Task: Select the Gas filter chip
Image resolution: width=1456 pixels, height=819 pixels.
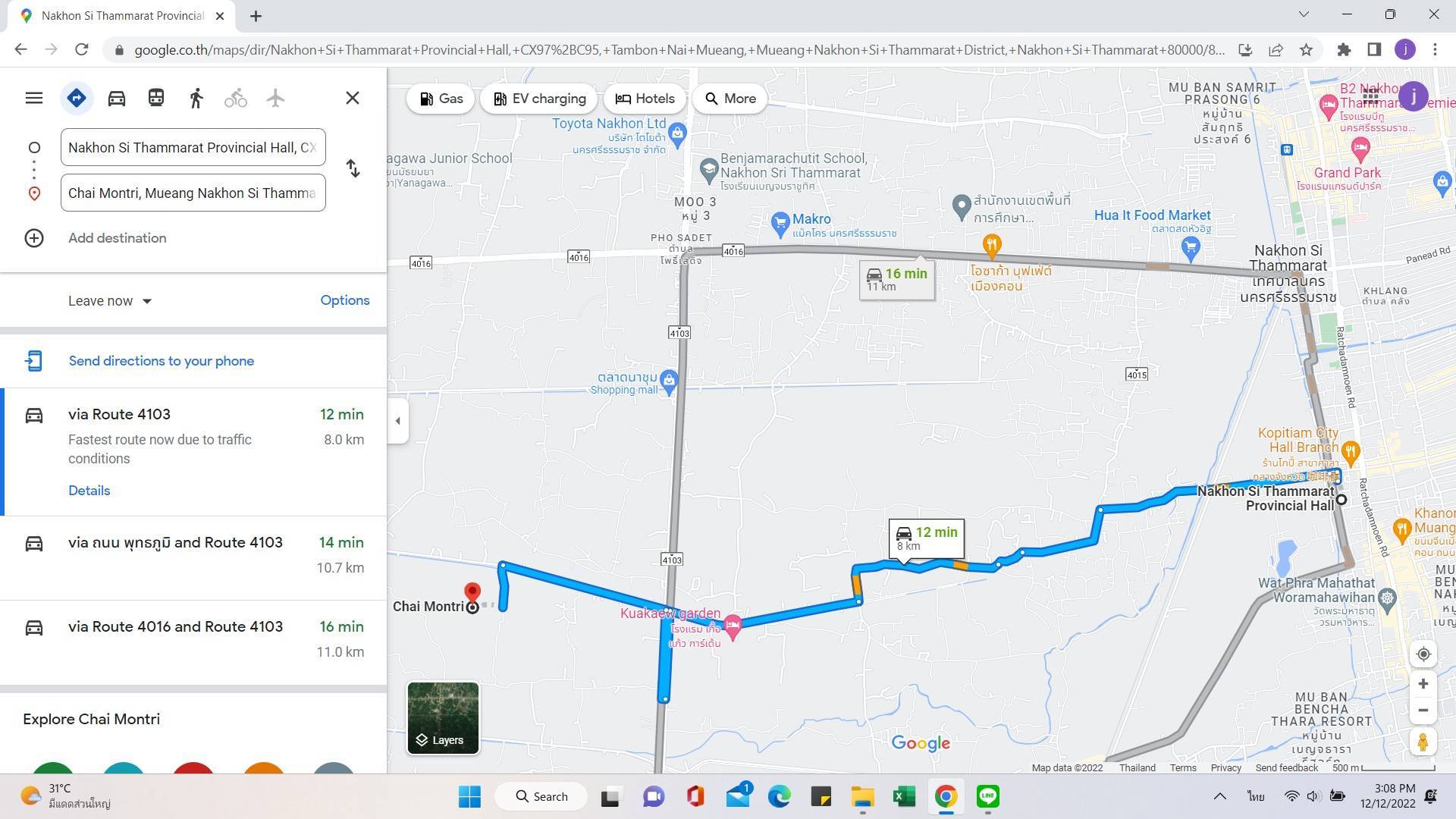Action: [x=441, y=99]
